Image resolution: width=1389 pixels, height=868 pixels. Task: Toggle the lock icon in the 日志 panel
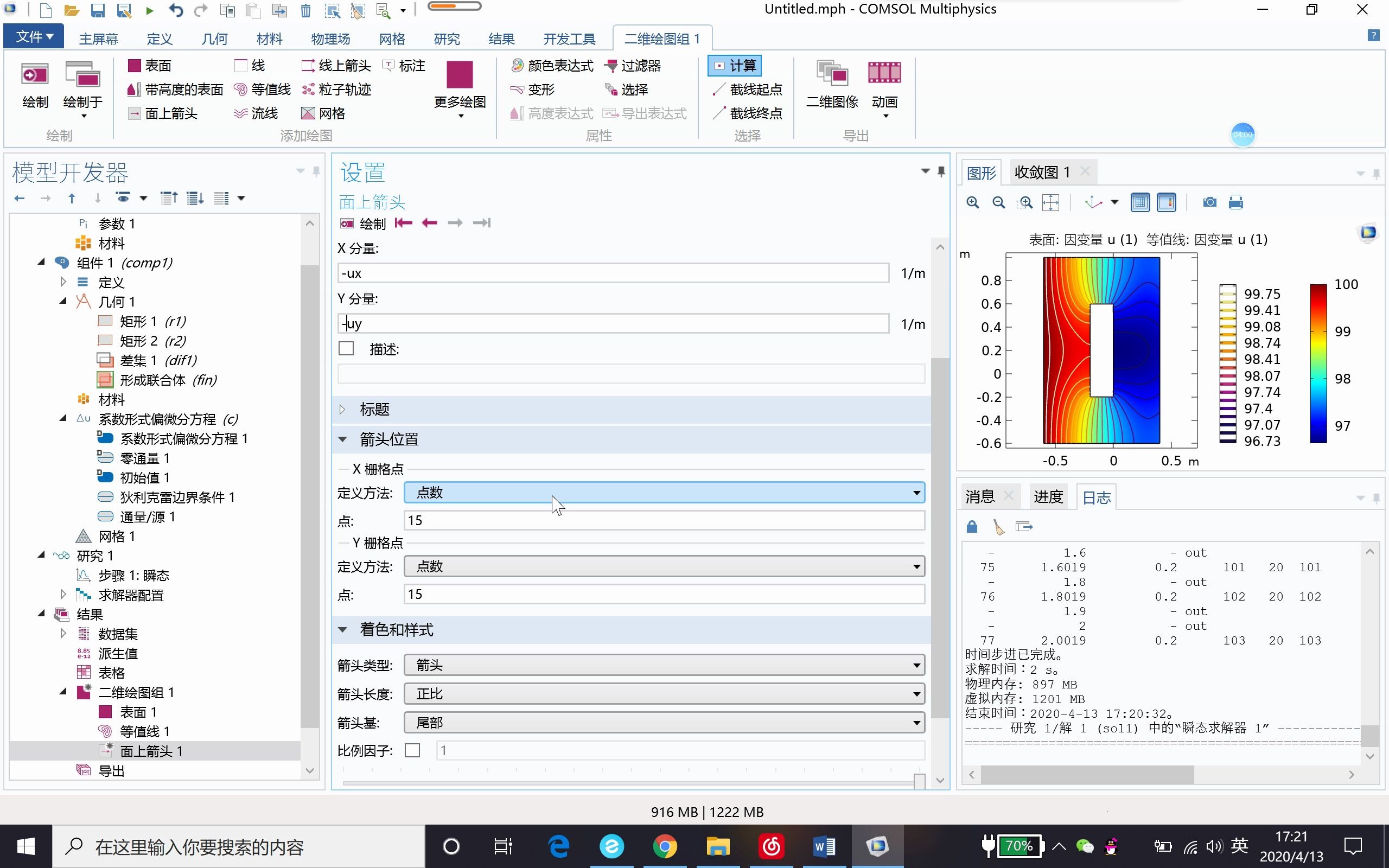click(972, 526)
